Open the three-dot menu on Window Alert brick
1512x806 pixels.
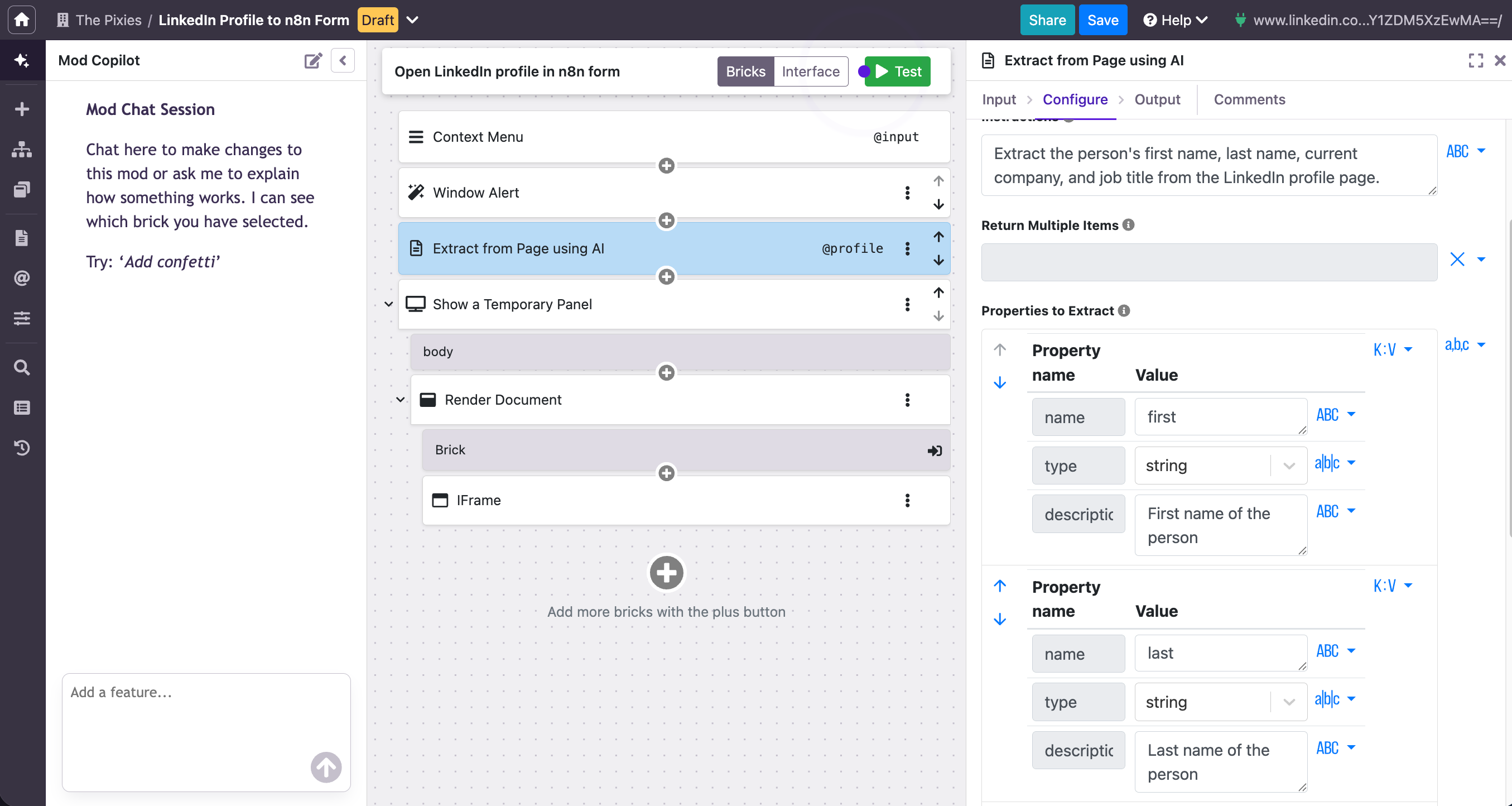click(x=907, y=193)
